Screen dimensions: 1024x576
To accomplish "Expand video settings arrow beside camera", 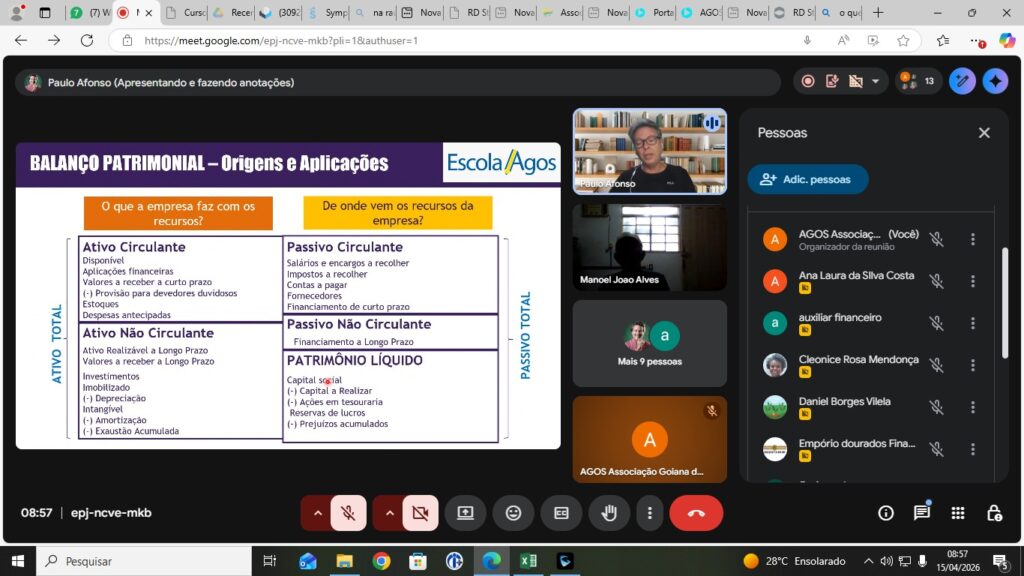I will (390, 513).
